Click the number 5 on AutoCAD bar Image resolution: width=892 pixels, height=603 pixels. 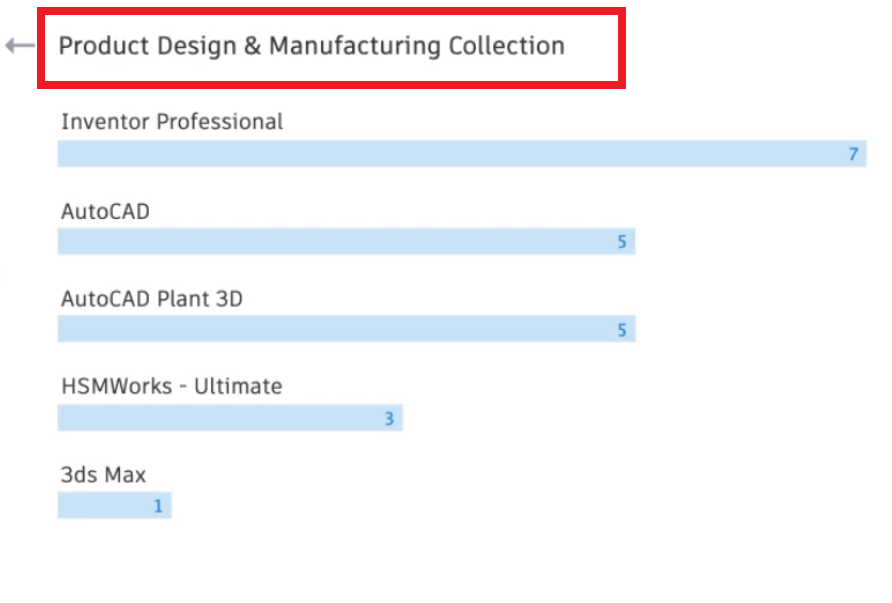[622, 242]
